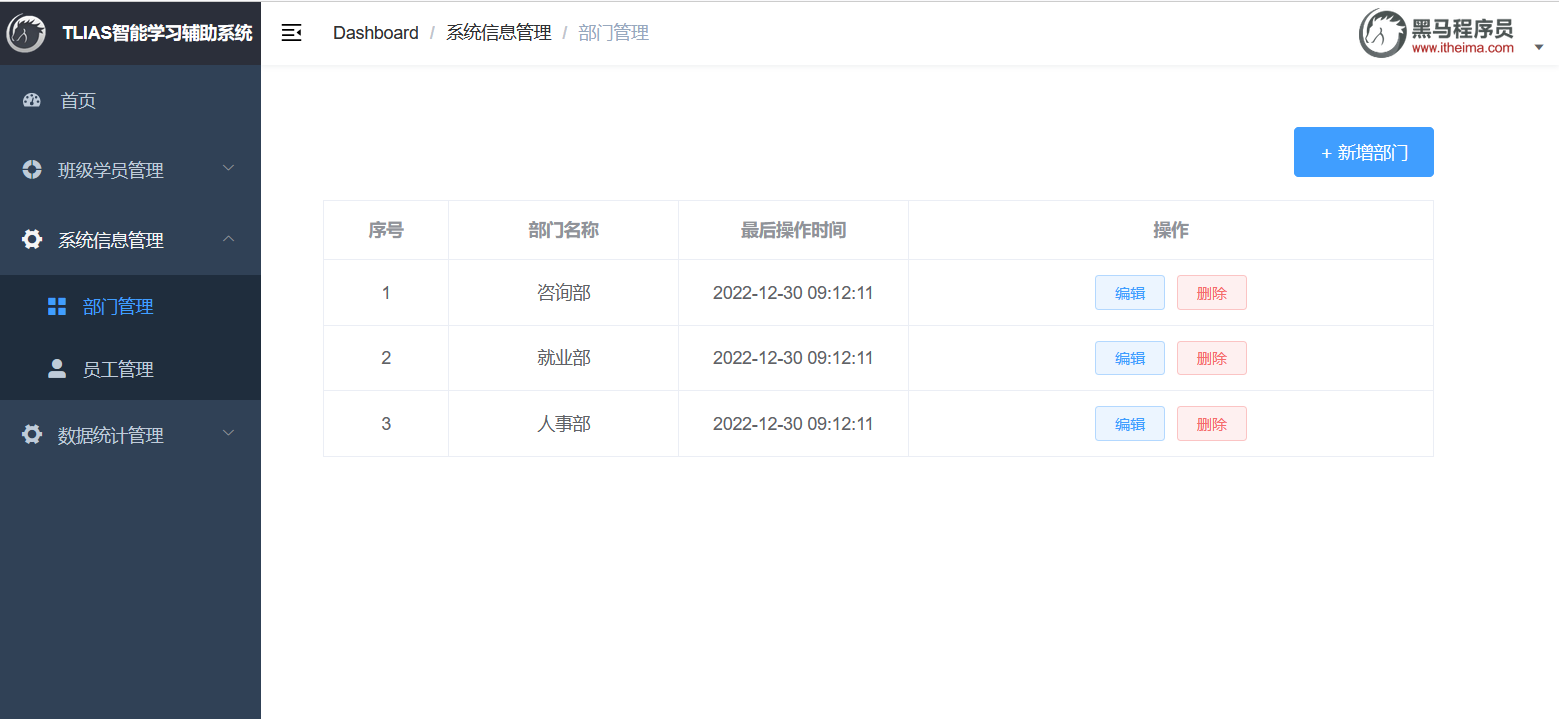The height and width of the screenshot is (719, 1559).
Task: Open the user dropdown arrow at top right
Action: coord(1539,47)
